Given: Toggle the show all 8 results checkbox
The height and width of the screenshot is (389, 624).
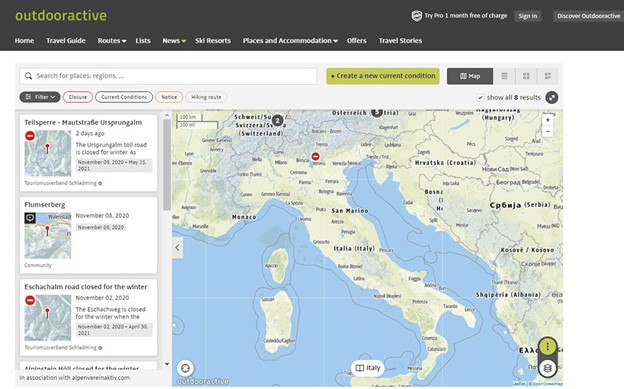Looking at the screenshot, I should (480, 98).
